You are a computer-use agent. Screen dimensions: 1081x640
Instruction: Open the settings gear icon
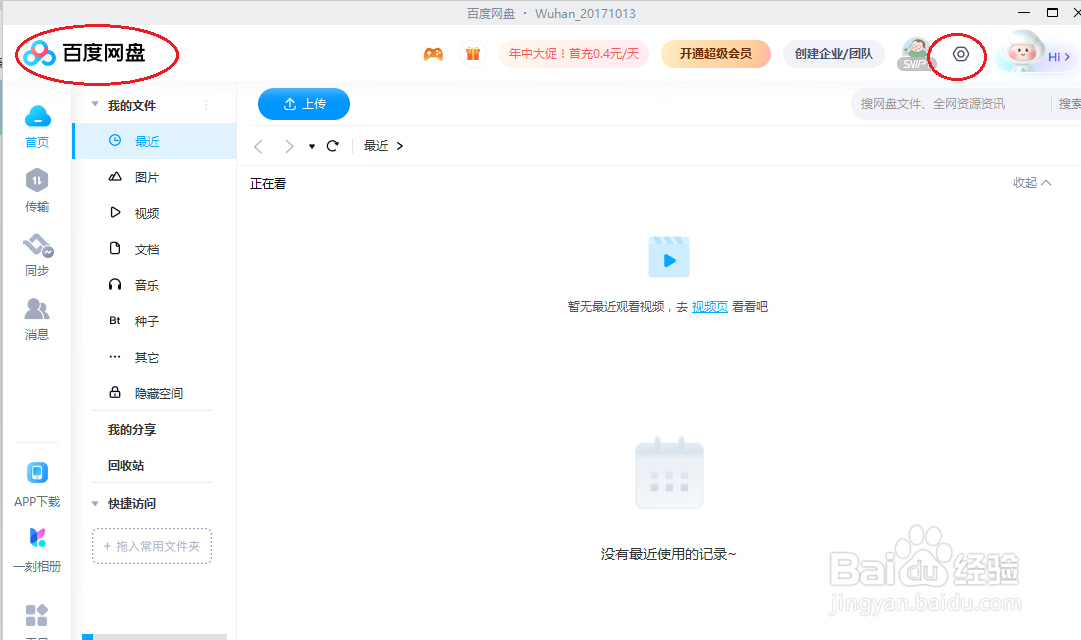(x=960, y=54)
